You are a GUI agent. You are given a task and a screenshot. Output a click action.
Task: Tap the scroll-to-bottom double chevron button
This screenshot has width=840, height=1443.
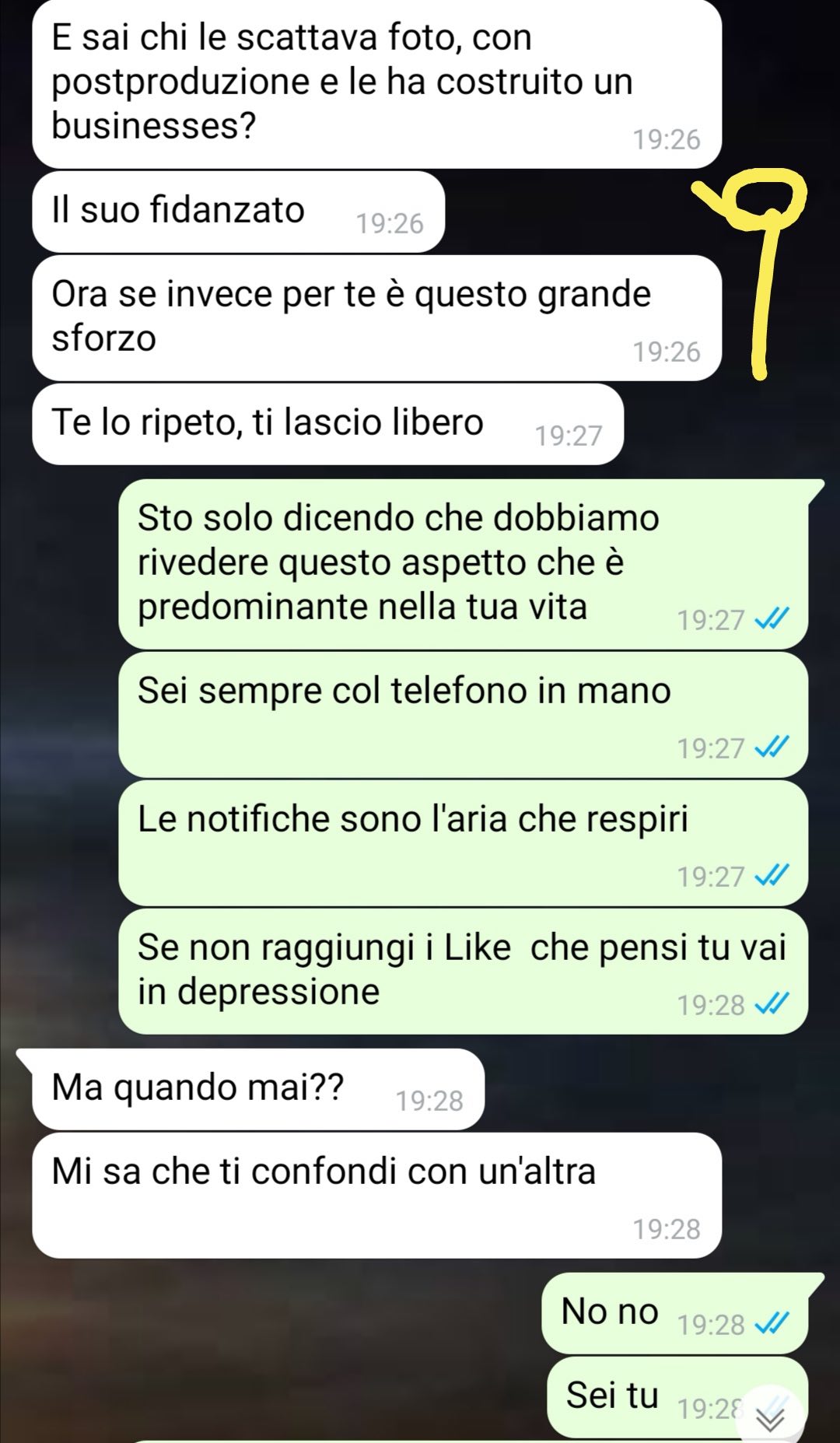click(x=770, y=1420)
